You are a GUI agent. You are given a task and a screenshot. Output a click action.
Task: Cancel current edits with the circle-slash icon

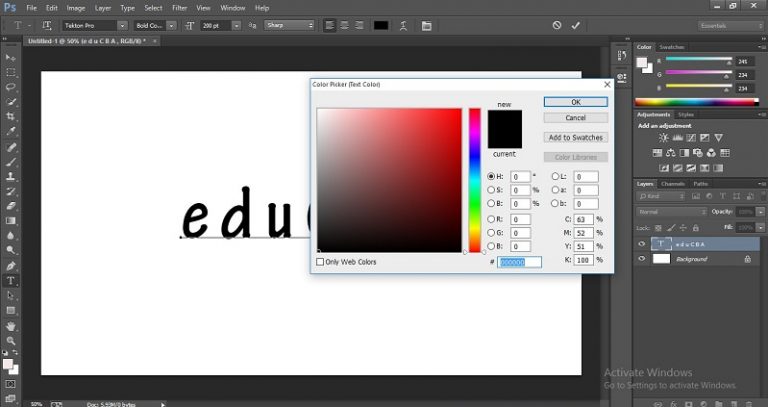coord(557,25)
